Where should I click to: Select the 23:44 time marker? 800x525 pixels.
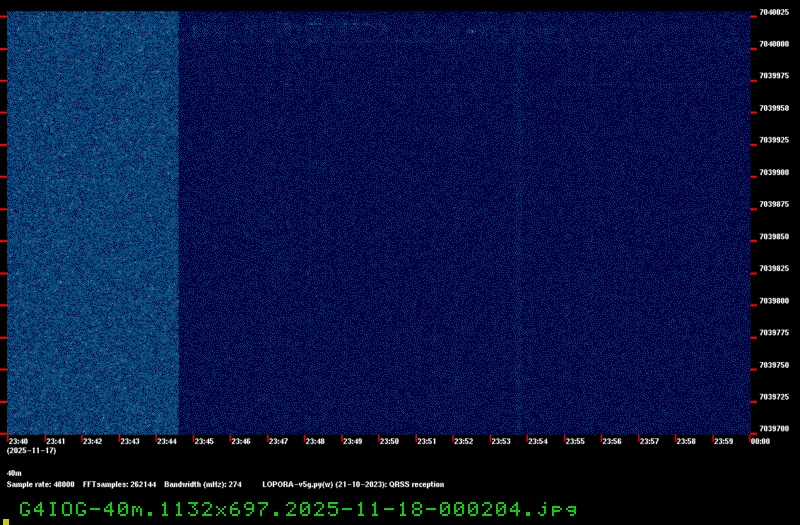pyautogui.click(x=167, y=441)
